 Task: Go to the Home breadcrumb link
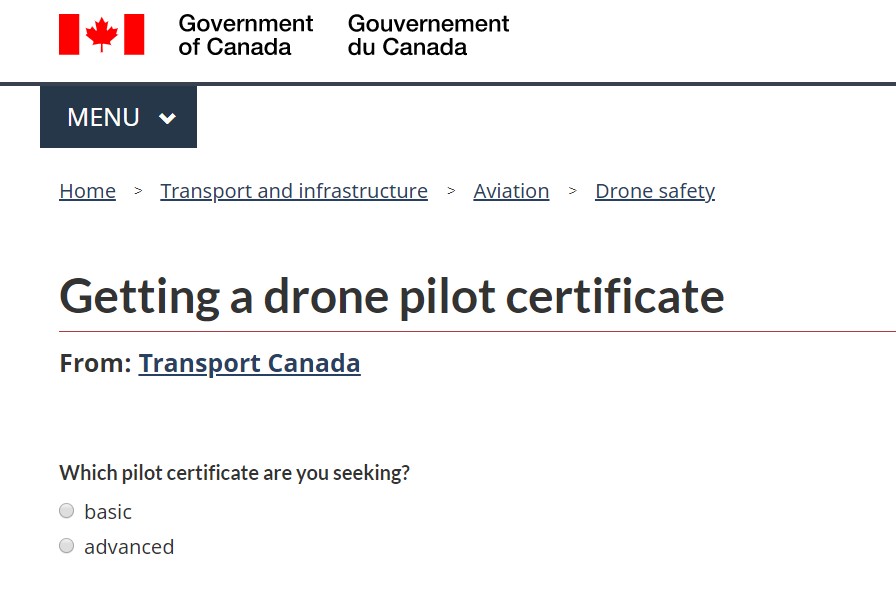(x=87, y=191)
